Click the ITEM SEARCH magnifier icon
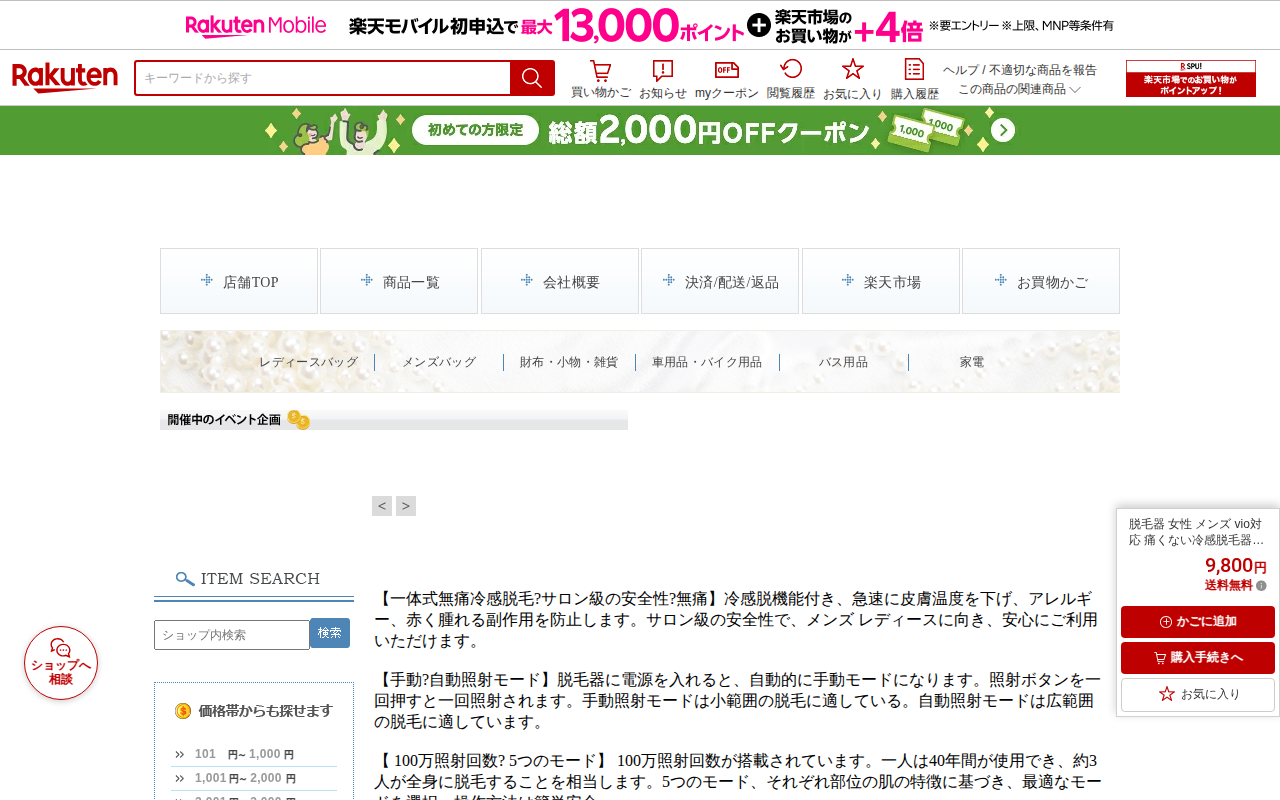Image resolution: width=1280 pixels, height=800 pixels. (185, 579)
